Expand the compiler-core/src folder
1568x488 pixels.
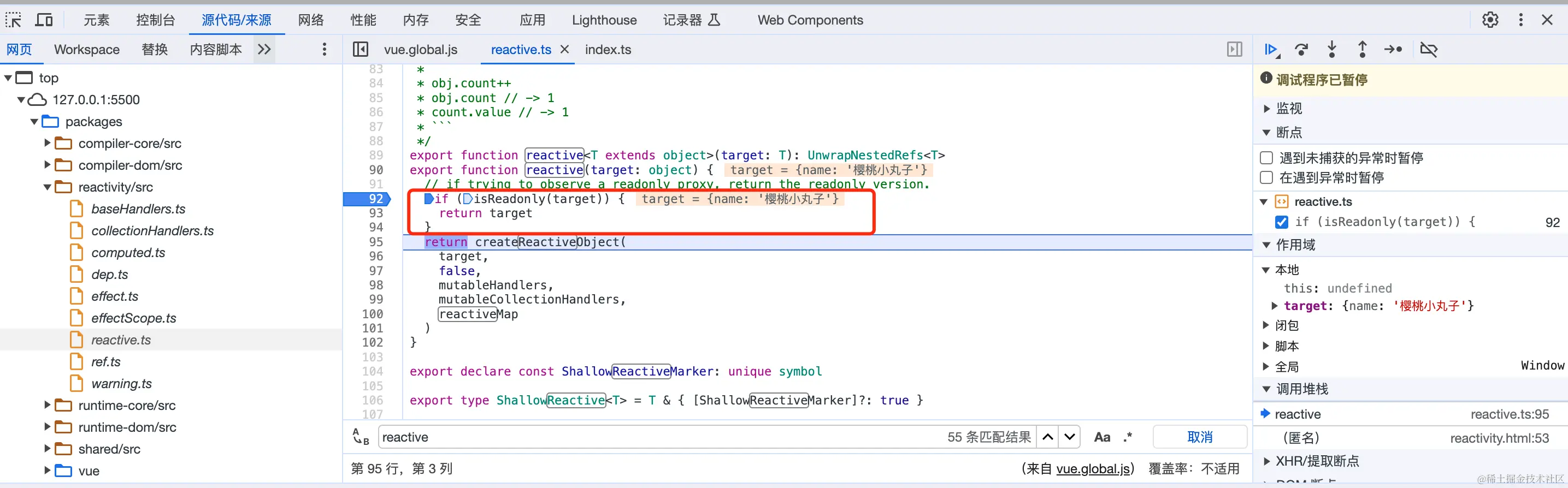pyautogui.click(x=48, y=143)
